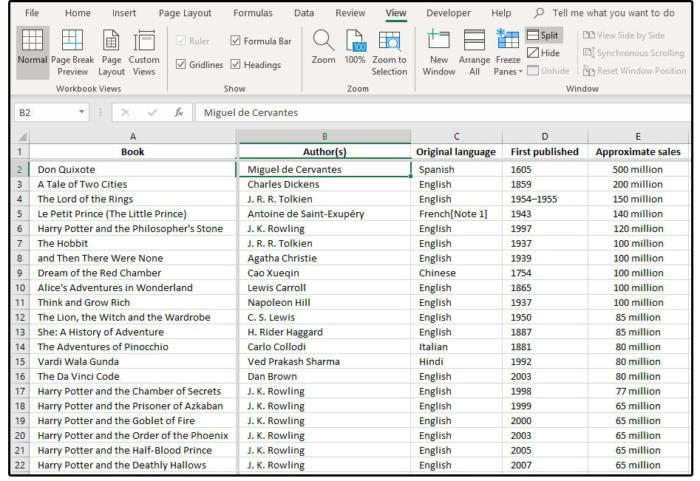Hide the current window
700x481 pixels.
click(x=543, y=53)
